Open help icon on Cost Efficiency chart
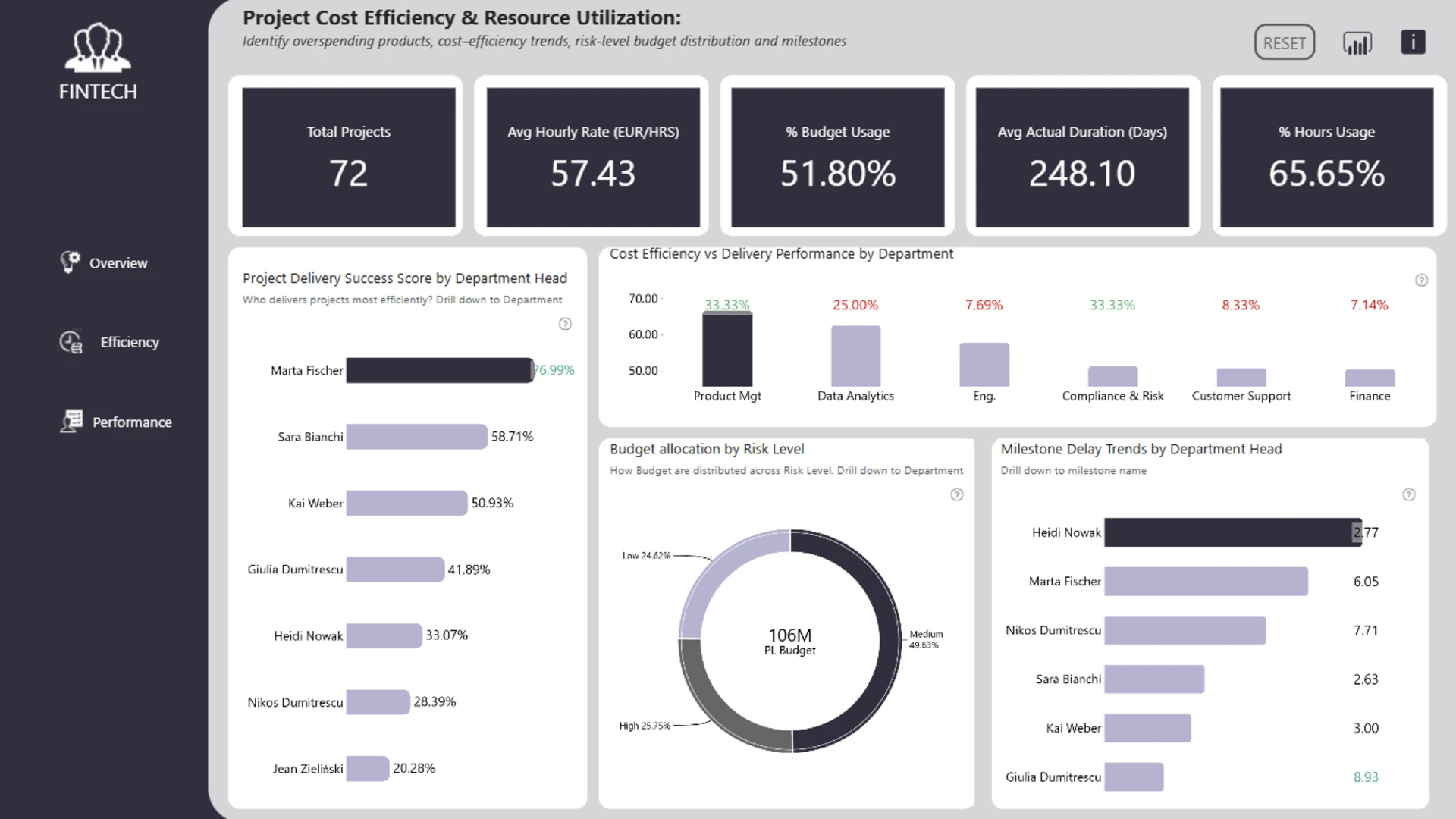 click(1421, 280)
